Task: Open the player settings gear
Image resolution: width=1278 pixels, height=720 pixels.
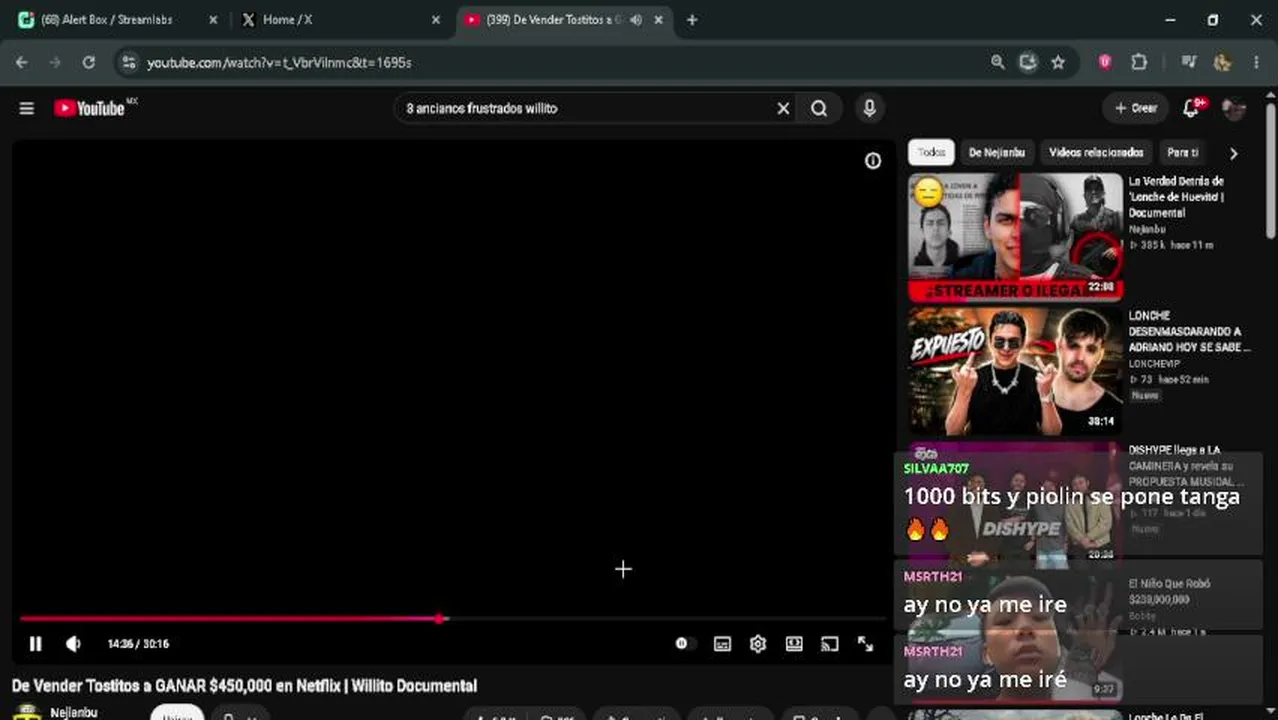Action: tap(758, 644)
